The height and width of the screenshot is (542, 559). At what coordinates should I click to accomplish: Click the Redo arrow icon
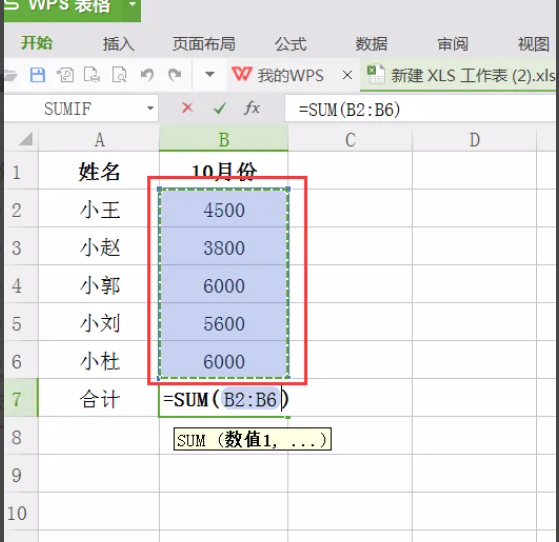click(175, 75)
